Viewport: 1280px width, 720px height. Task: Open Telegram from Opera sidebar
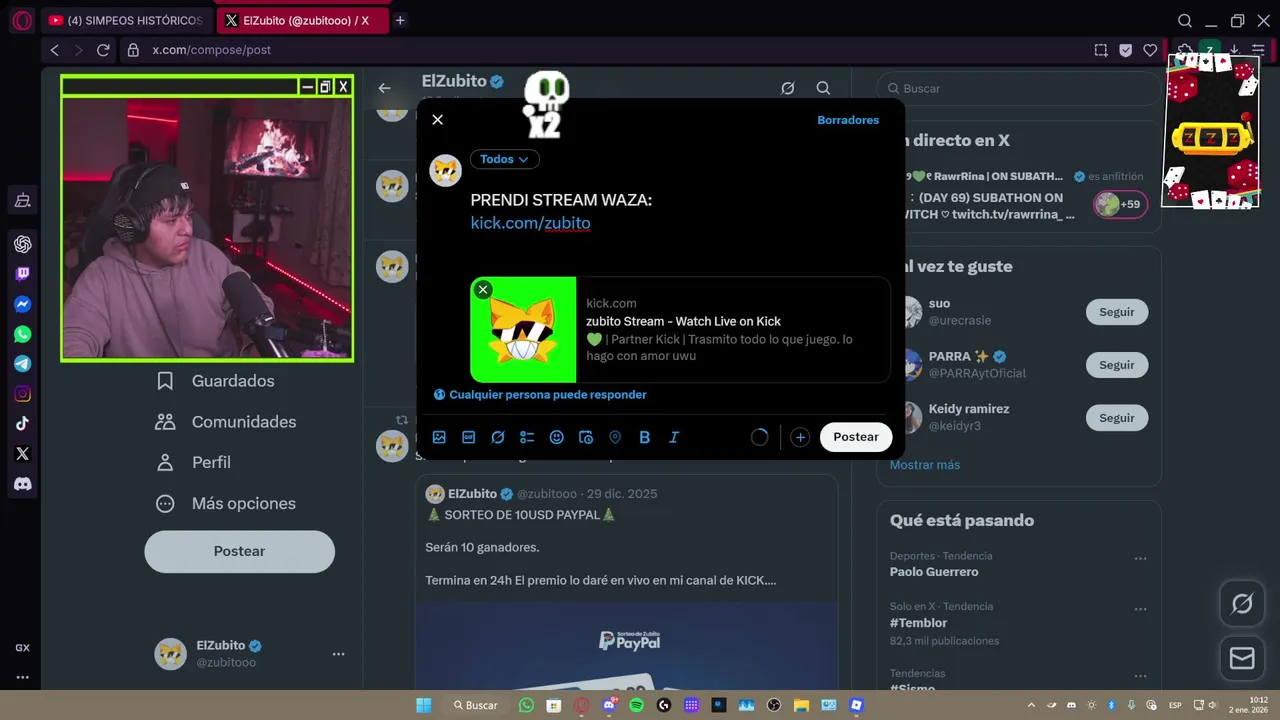pyautogui.click(x=22, y=364)
